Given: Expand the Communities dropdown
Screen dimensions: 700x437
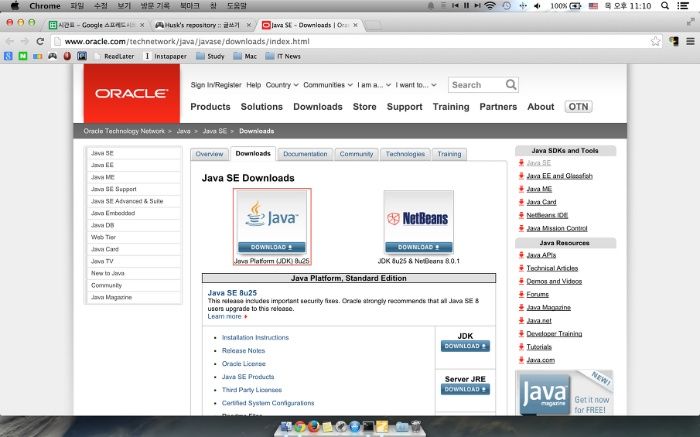Looking at the screenshot, I should click(328, 85).
